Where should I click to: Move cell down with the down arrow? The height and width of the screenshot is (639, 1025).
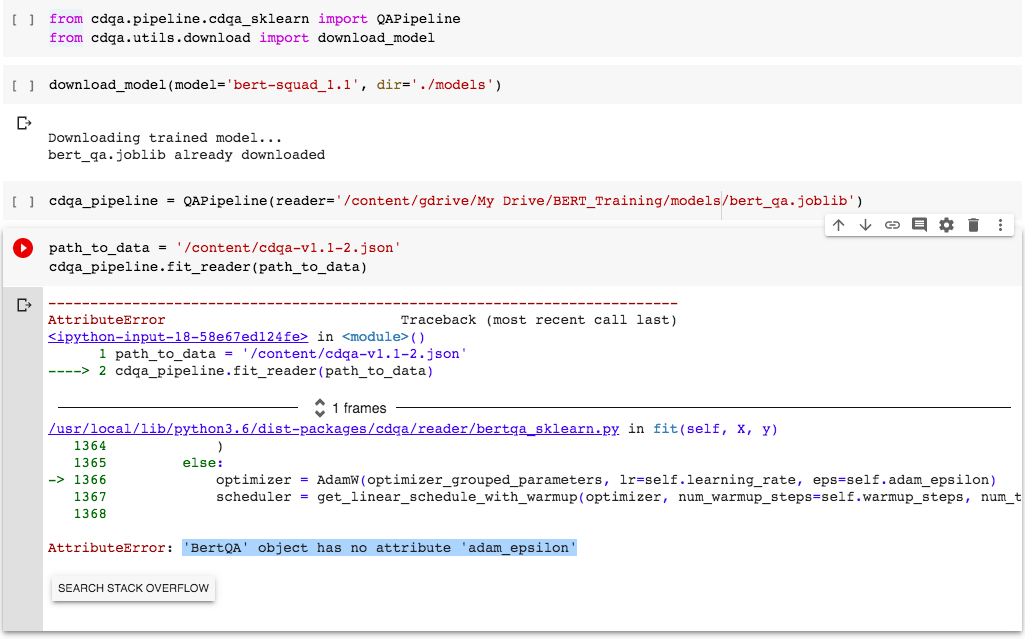pyautogui.click(x=865, y=225)
